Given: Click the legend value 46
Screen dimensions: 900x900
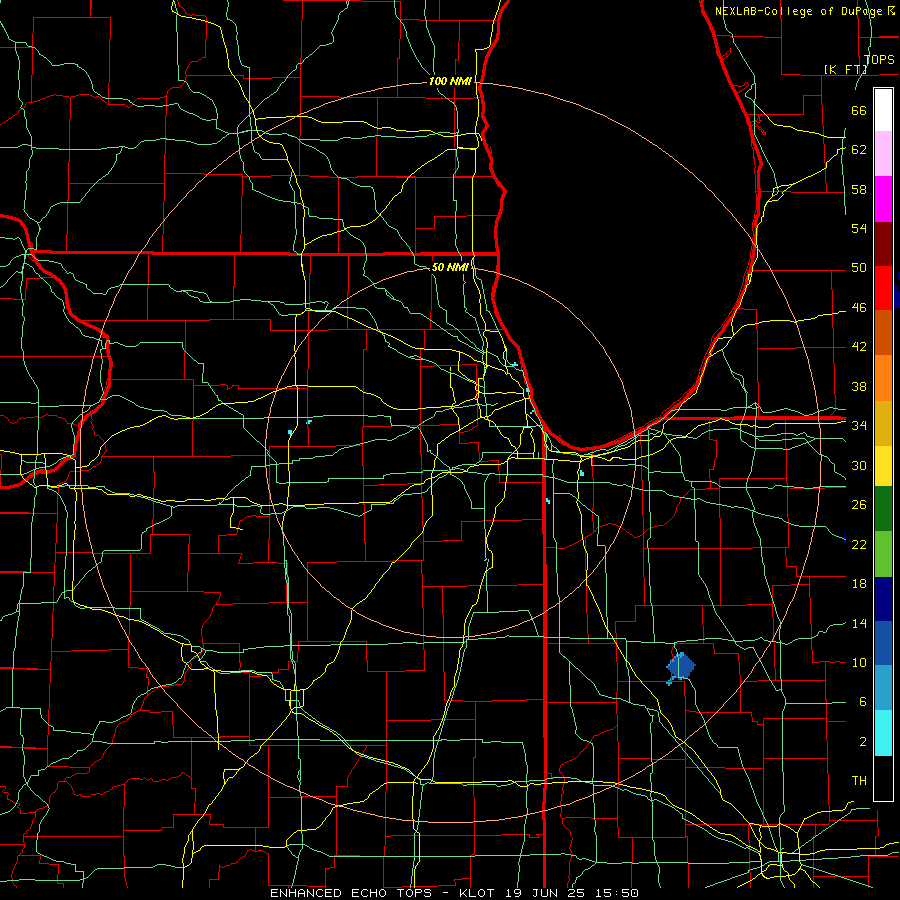Looking at the screenshot, I should [859, 308].
